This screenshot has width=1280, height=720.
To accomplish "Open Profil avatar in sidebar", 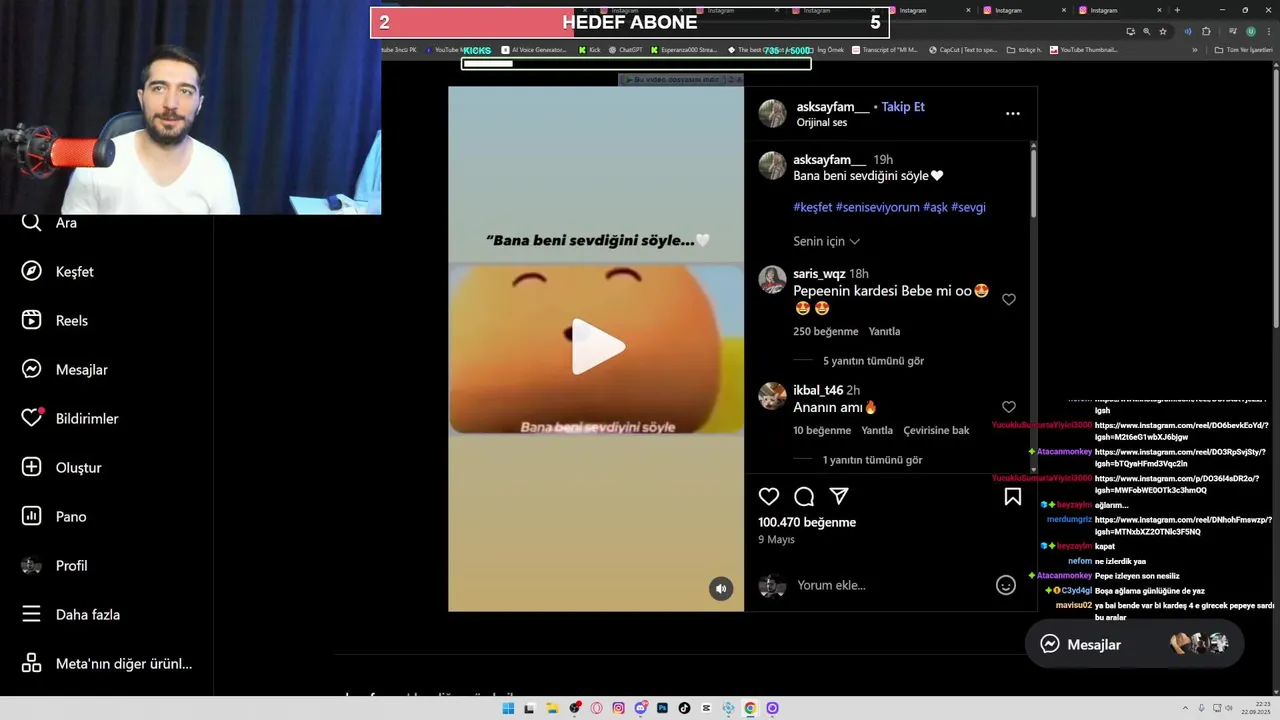I will (32, 565).
